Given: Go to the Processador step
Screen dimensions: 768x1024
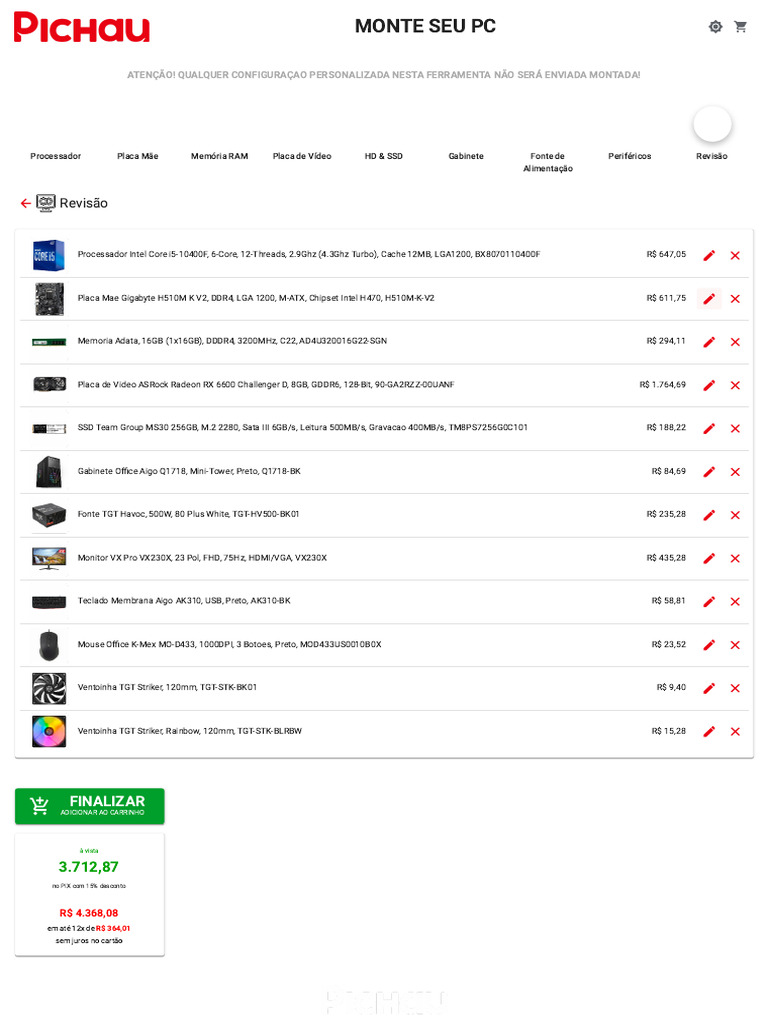Looking at the screenshot, I should point(56,156).
